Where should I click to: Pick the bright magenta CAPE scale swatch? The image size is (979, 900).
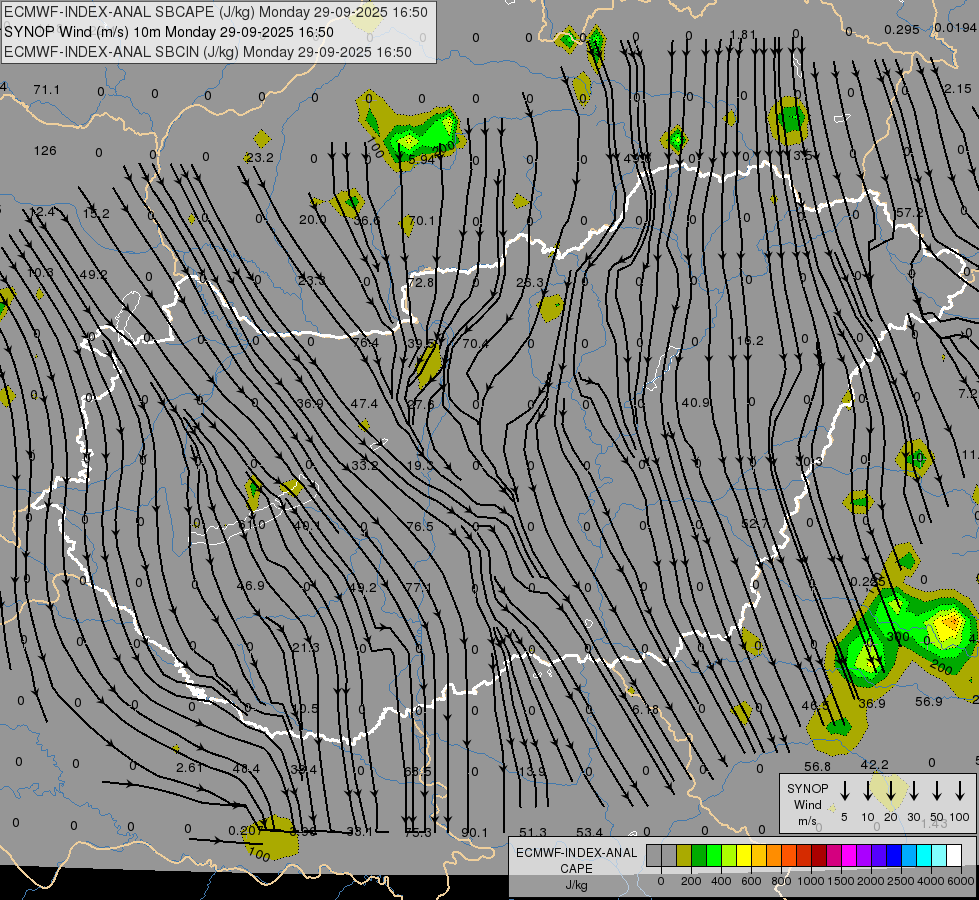(x=849, y=856)
